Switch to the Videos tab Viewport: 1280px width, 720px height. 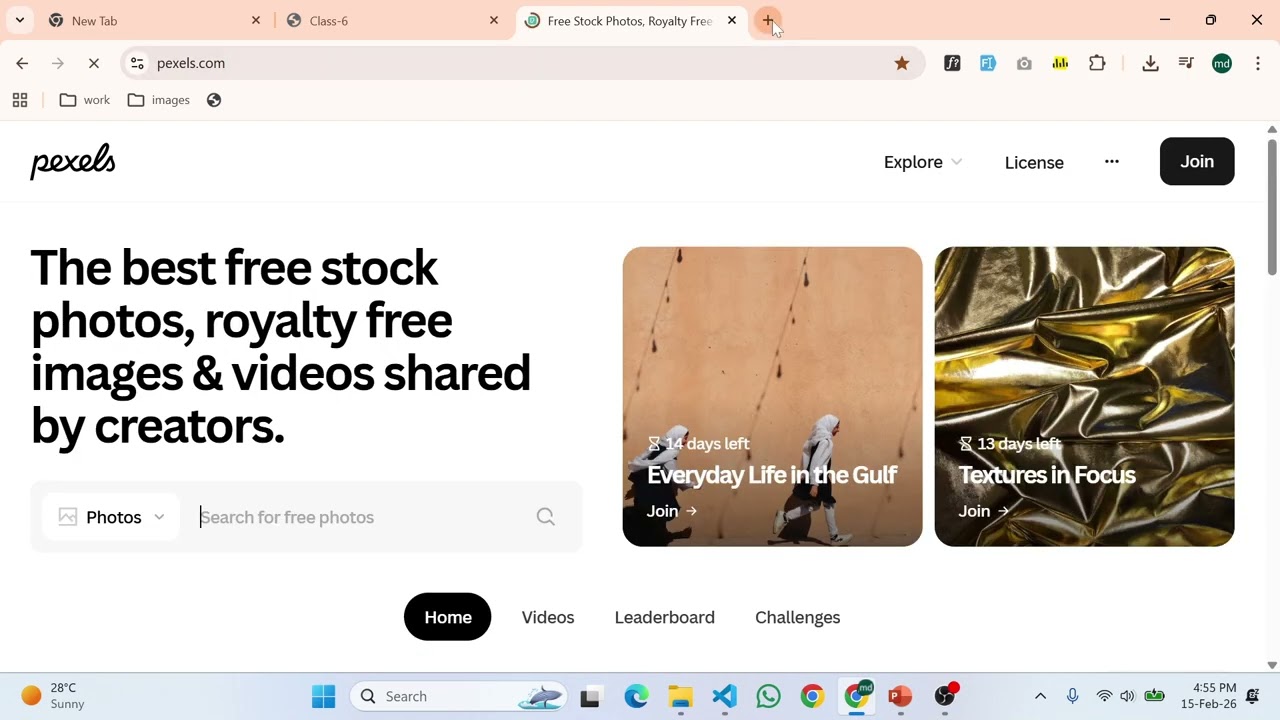tap(548, 617)
